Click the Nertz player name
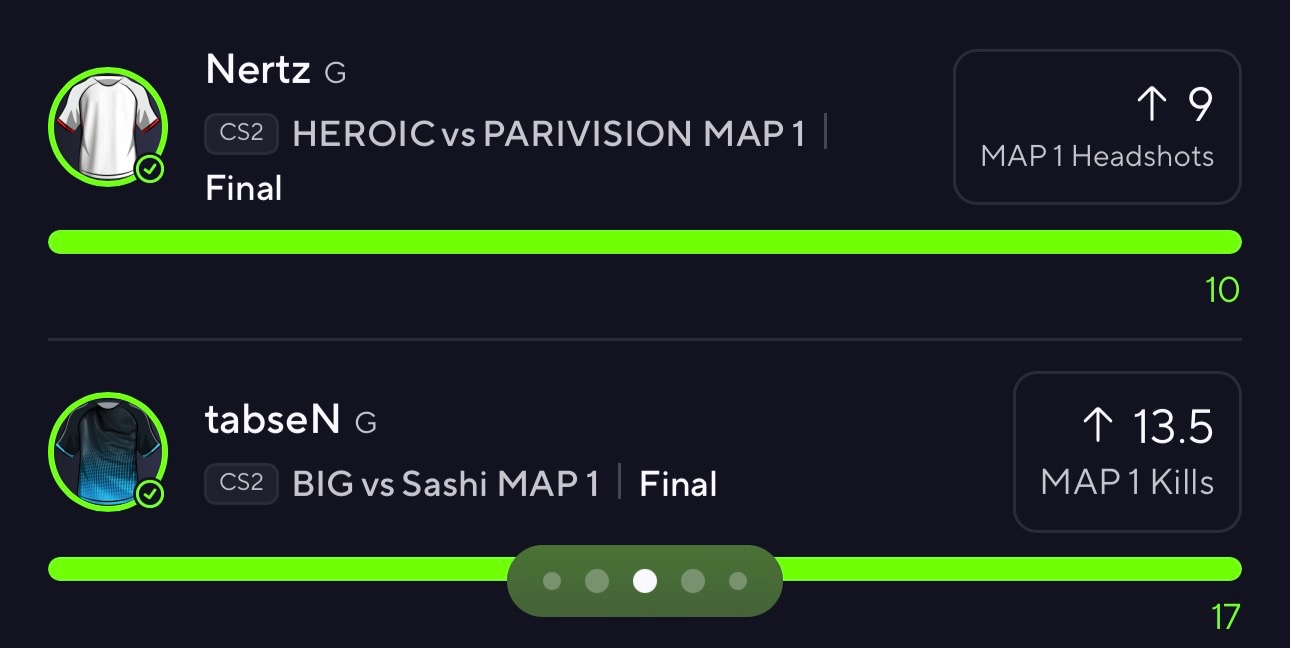The height and width of the screenshot is (648, 1290). point(258,70)
